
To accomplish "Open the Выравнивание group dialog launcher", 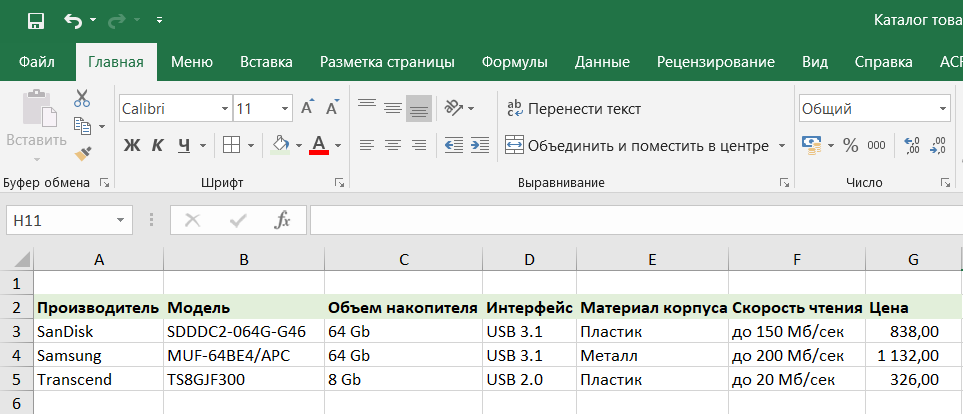I will 784,182.
